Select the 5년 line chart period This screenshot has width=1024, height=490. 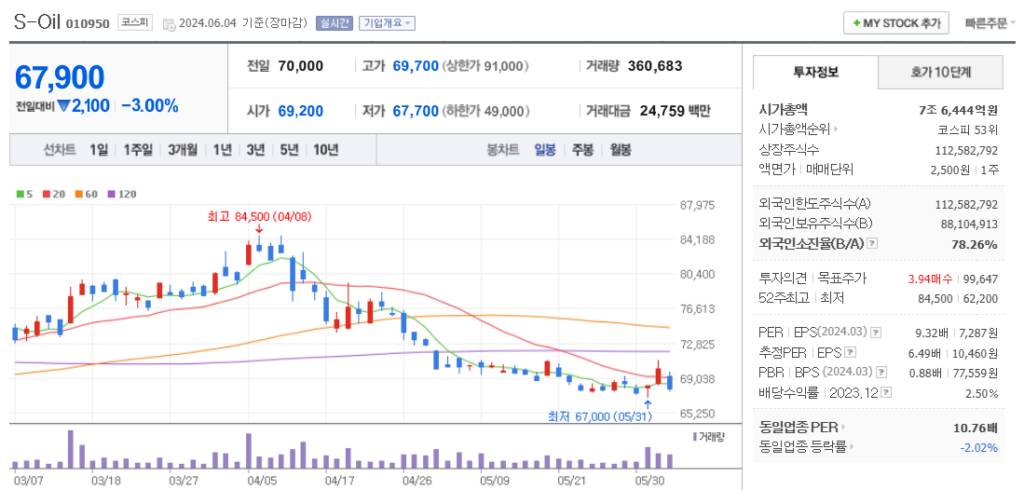(x=289, y=150)
